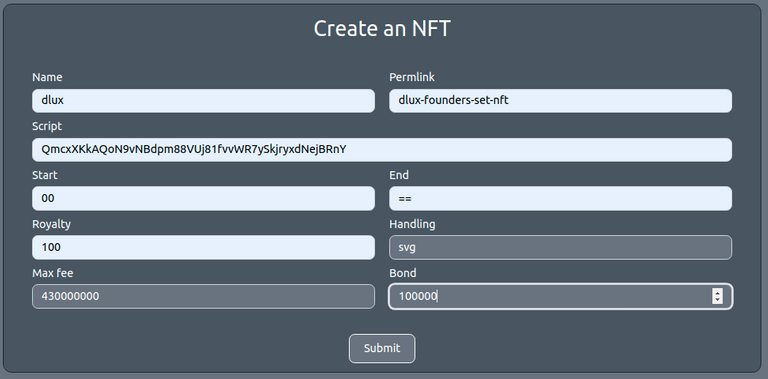Click the Script hash input field
The height and width of the screenshot is (379, 768).
(x=382, y=150)
